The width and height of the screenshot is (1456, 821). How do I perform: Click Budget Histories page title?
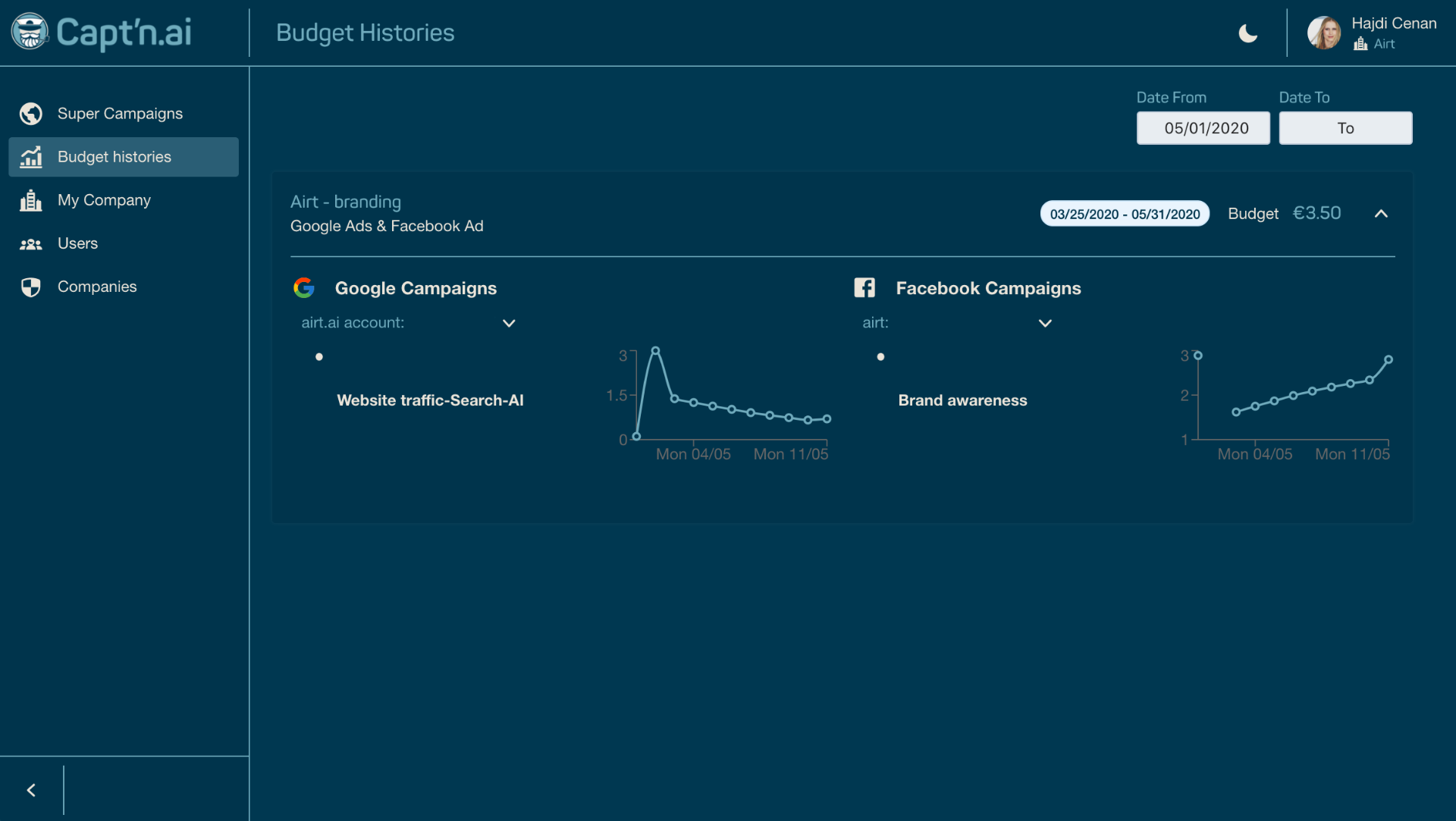365,33
